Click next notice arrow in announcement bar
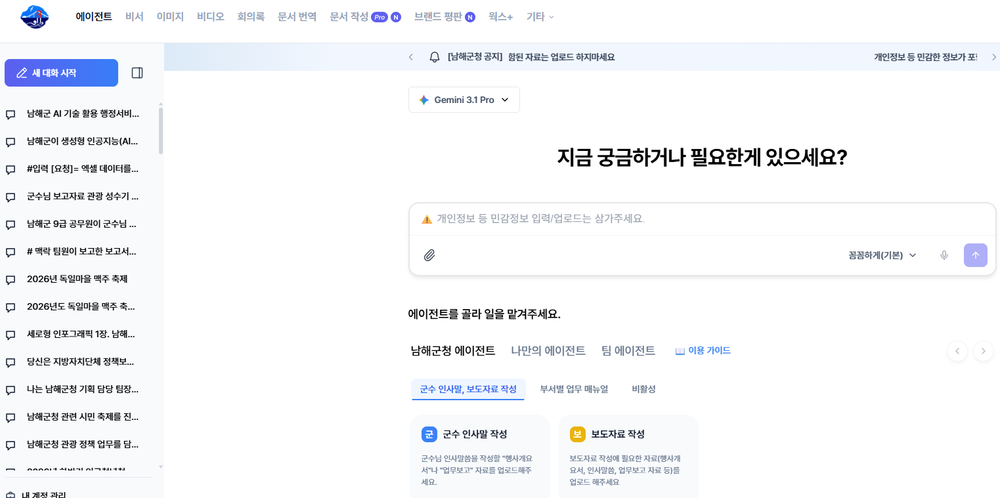1000x498 pixels. (x=994, y=57)
